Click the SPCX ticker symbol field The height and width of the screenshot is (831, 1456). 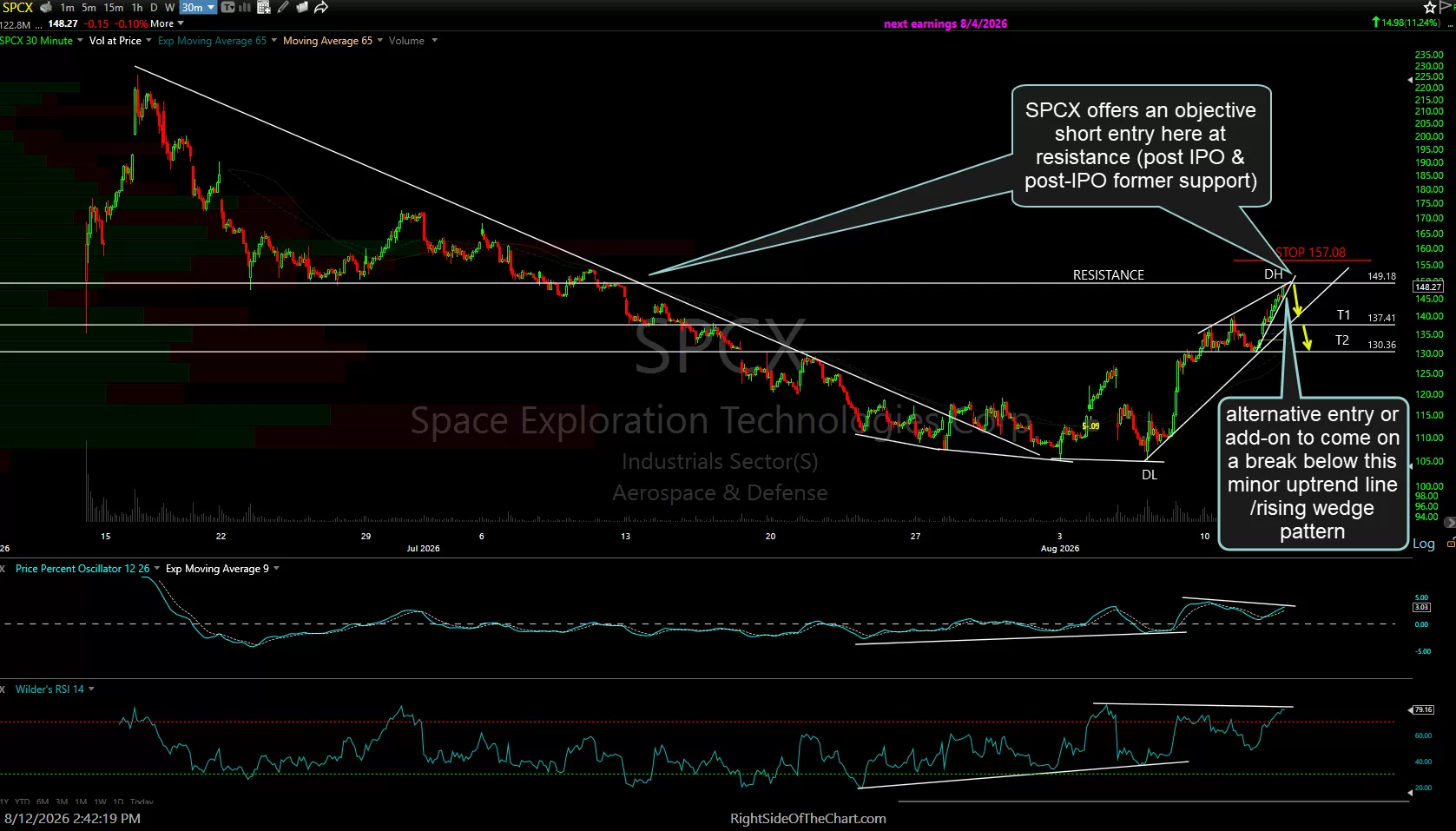click(17, 7)
